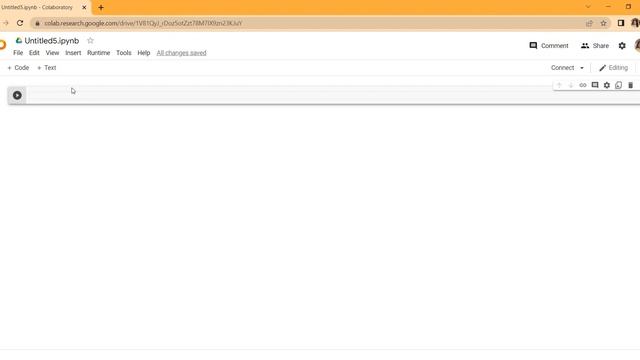Bookmark this page star icon
The height and width of the screenshot is (360, 640).
[603, 23]
